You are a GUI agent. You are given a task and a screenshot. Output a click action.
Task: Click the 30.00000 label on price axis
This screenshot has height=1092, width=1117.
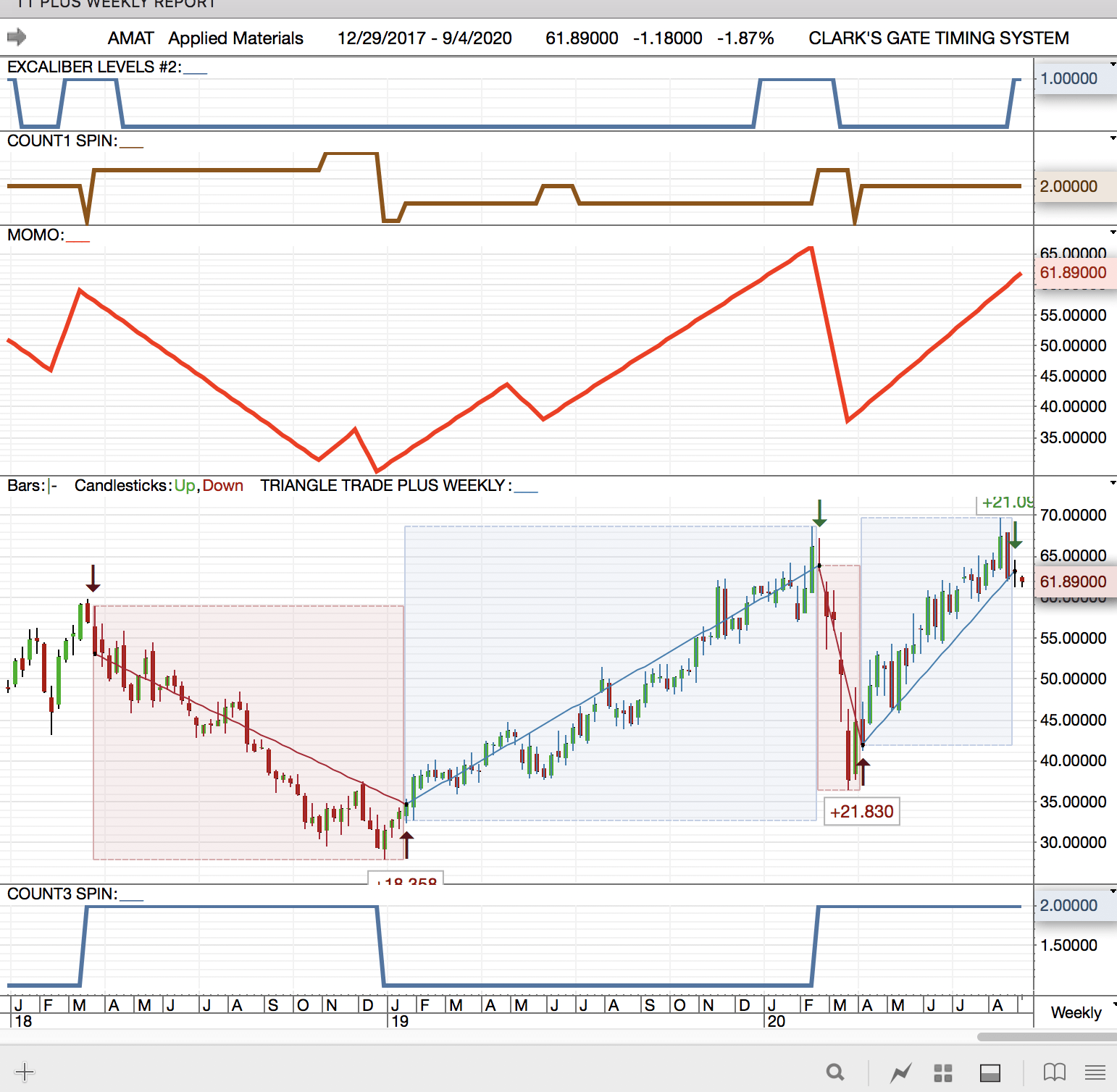[x=1074, y=842]
